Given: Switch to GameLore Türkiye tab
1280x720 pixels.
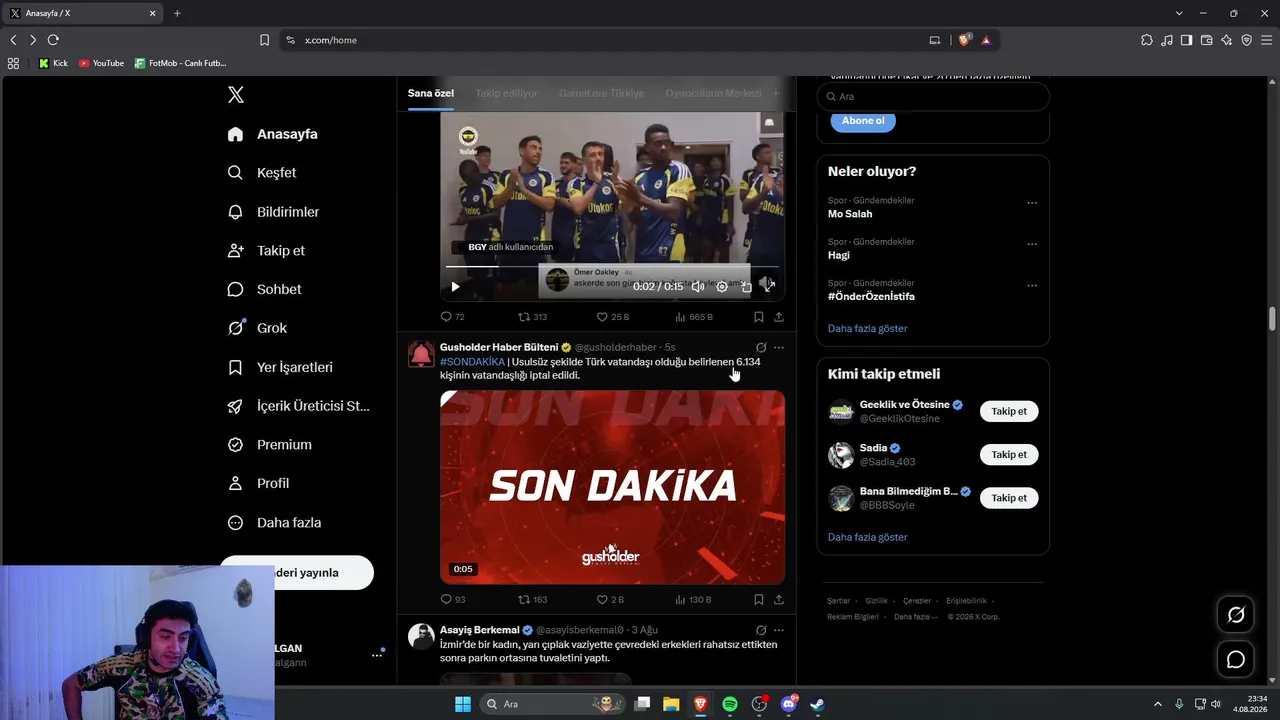Looking at the screenshot, I should (601, 93).
